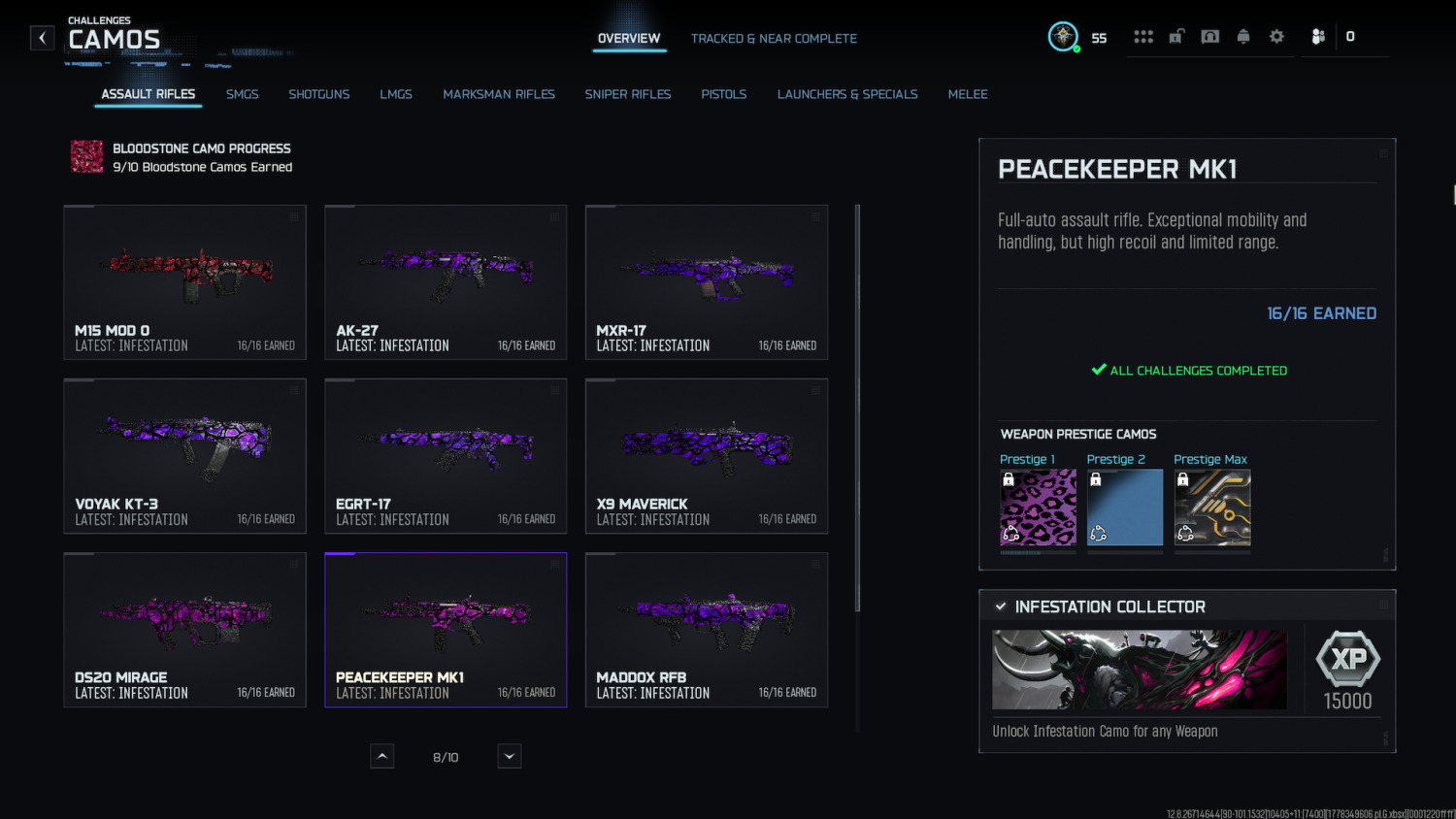Go to the next camo page arrow
Image resolution: width=1456 pixels, height=819 pixels.
(x=510, y=756)
